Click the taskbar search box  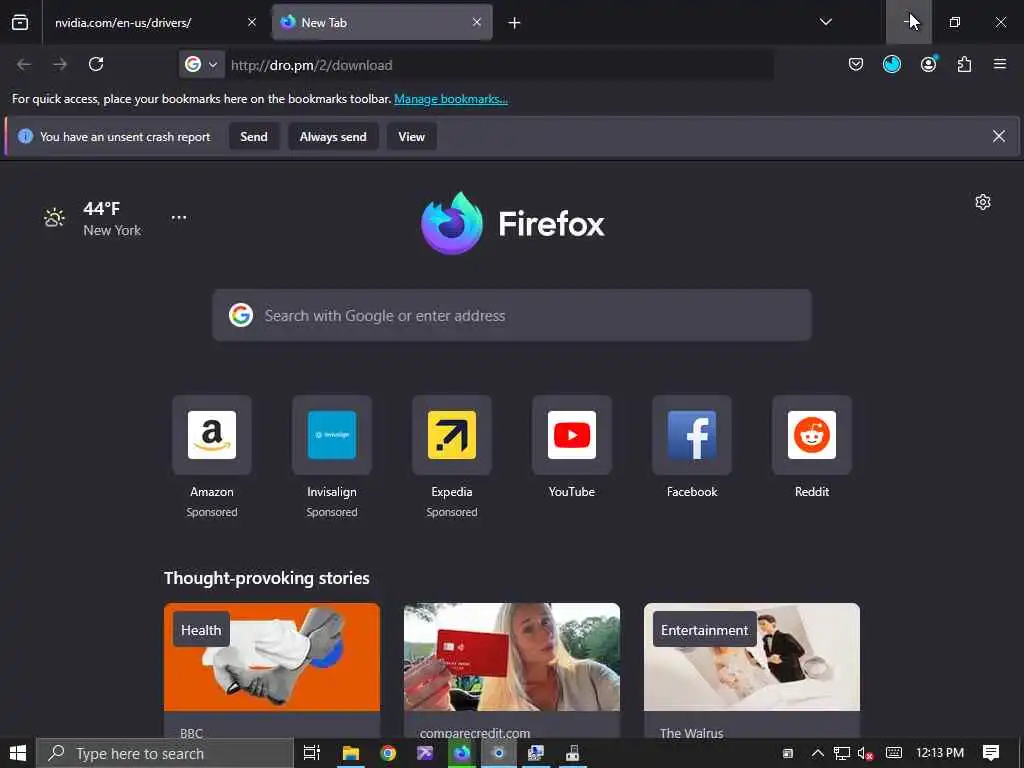pyautogui.click(x=165, y=753)
